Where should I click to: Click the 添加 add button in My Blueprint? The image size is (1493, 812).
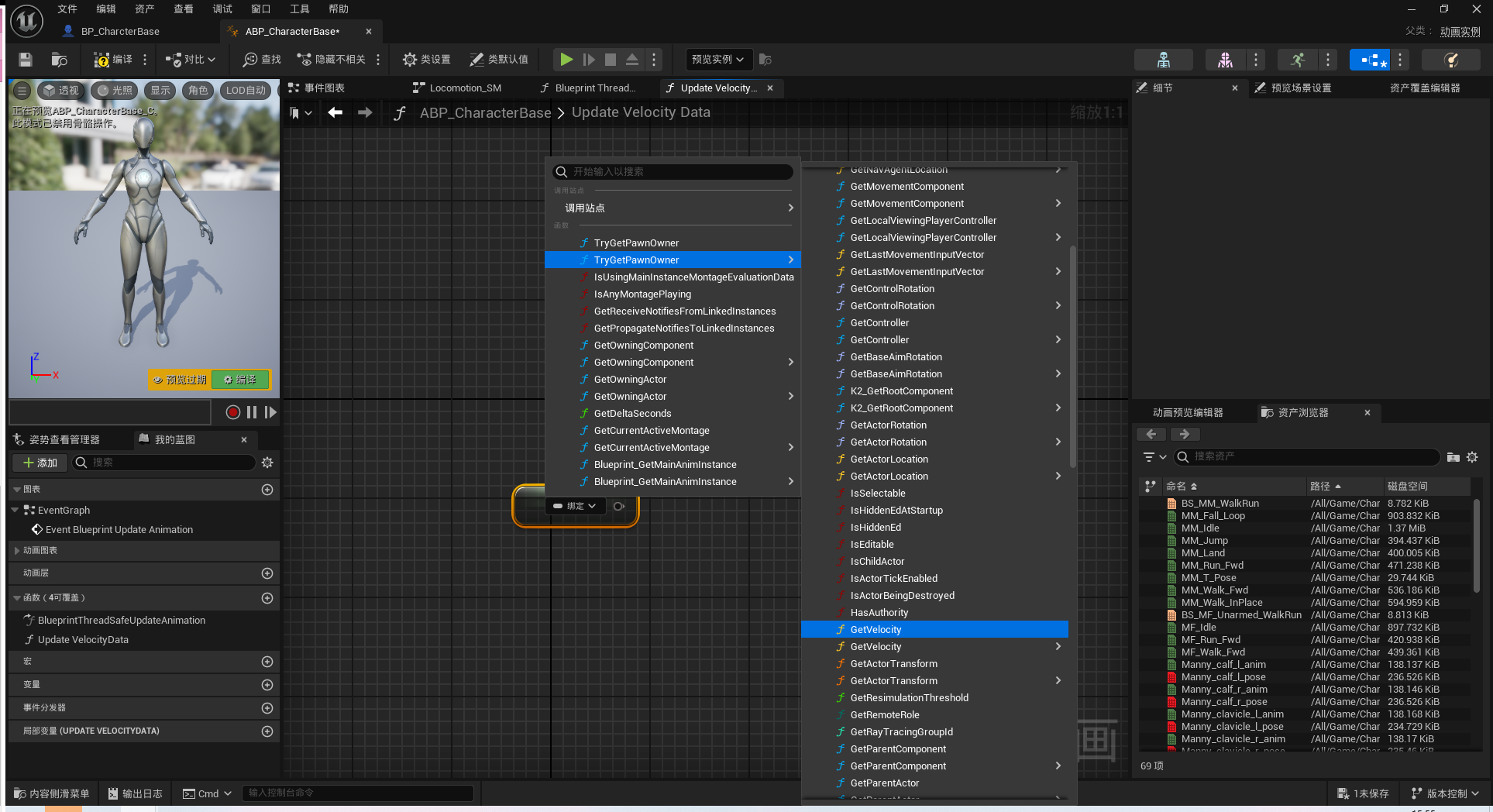[x=40, y=463]
